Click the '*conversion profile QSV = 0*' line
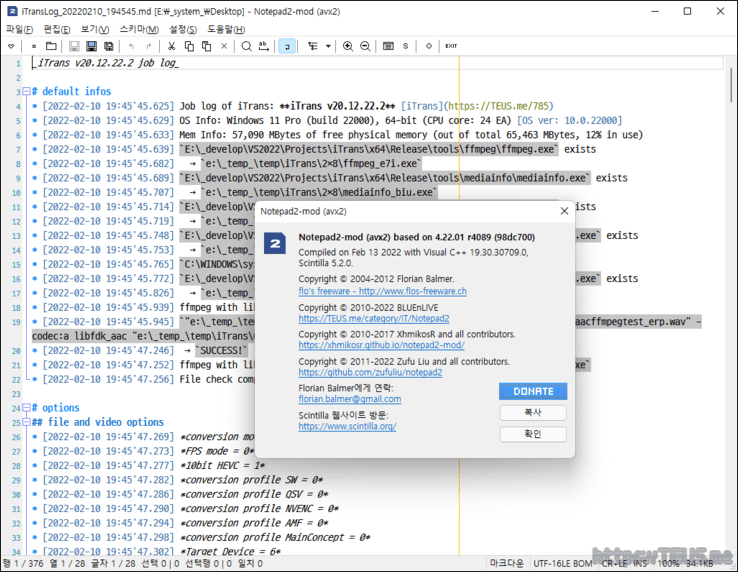 click(254, 494)
